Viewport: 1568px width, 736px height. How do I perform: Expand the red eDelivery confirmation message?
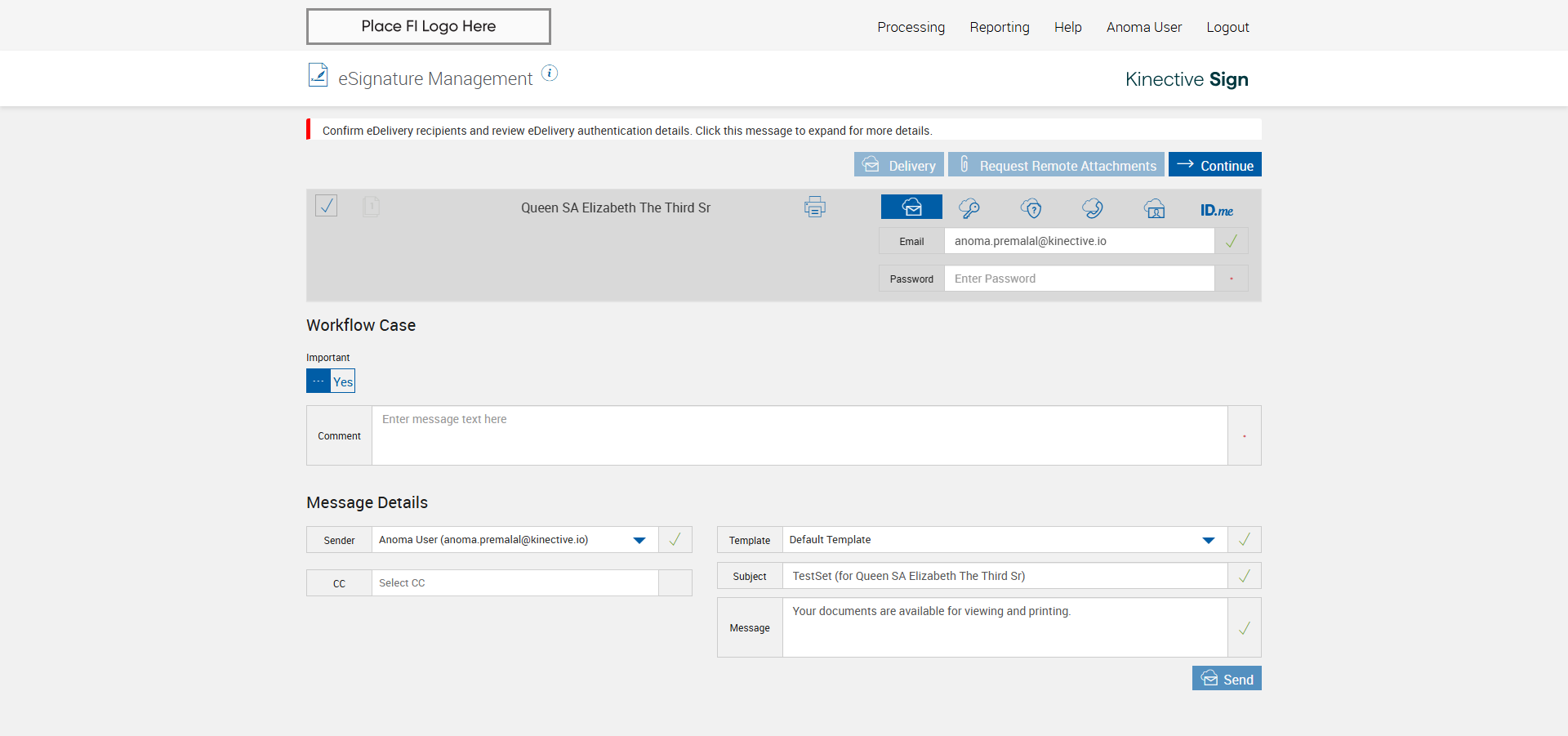point(626,131)
